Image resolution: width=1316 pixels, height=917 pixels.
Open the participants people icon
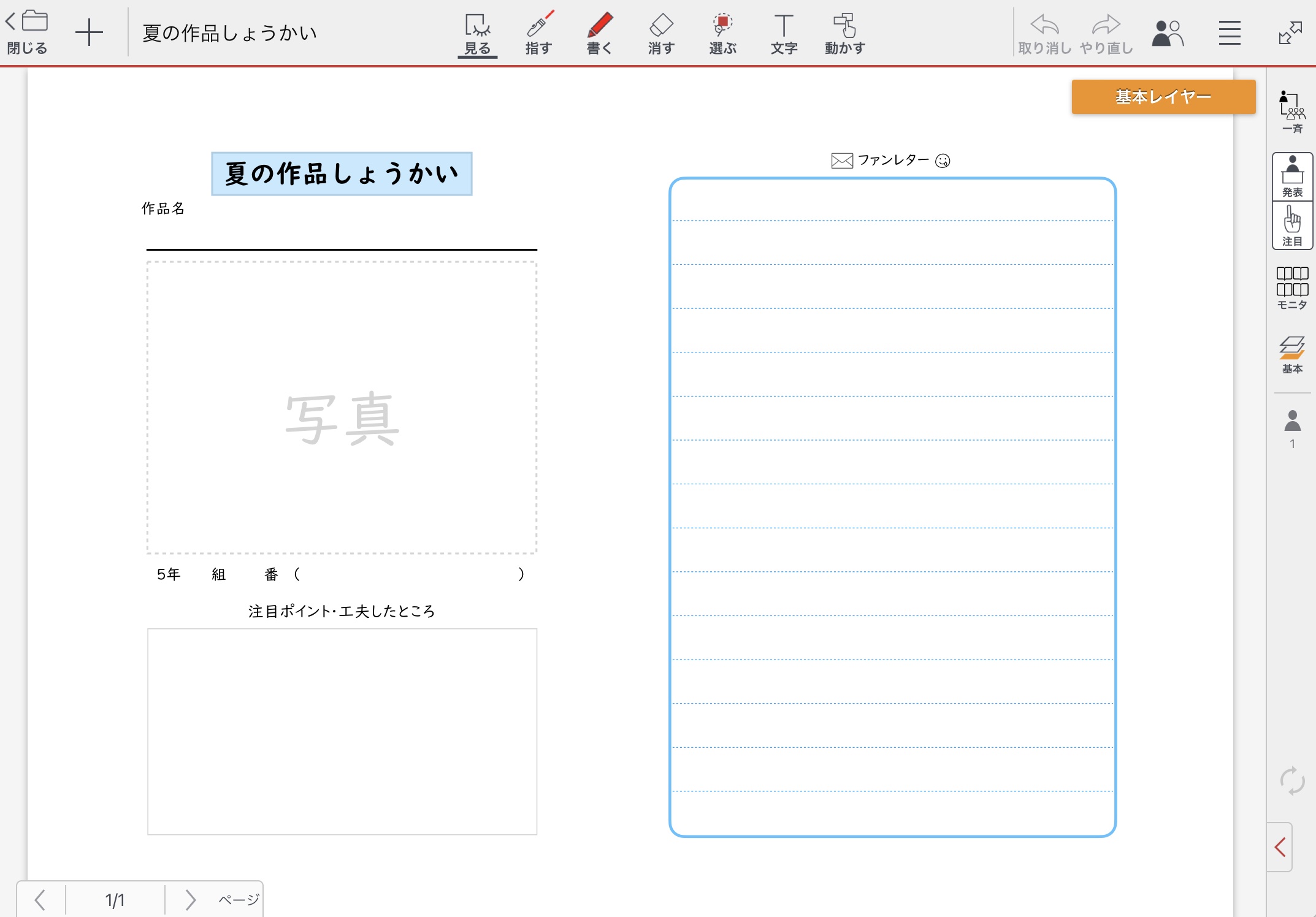click(x=1167, y=33)
